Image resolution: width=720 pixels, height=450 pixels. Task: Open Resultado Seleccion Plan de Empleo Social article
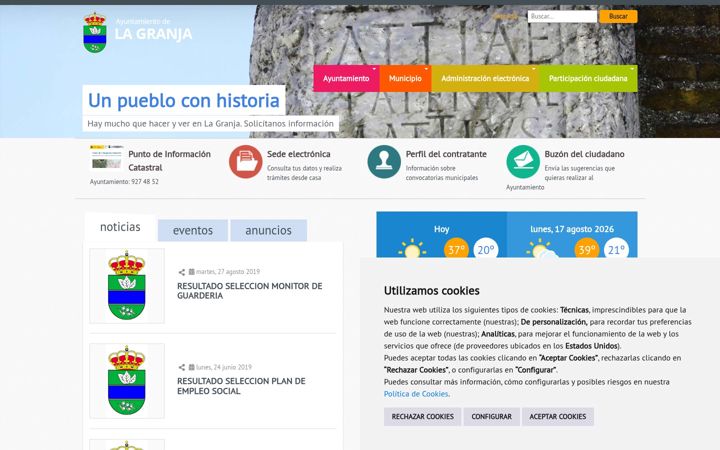[x=242, y=386]
